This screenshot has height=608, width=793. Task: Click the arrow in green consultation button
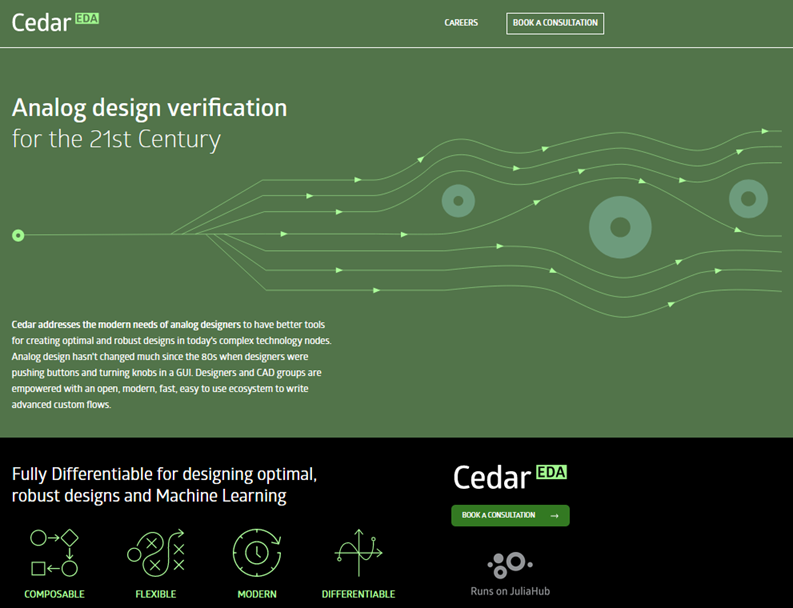tap(554, 515)
